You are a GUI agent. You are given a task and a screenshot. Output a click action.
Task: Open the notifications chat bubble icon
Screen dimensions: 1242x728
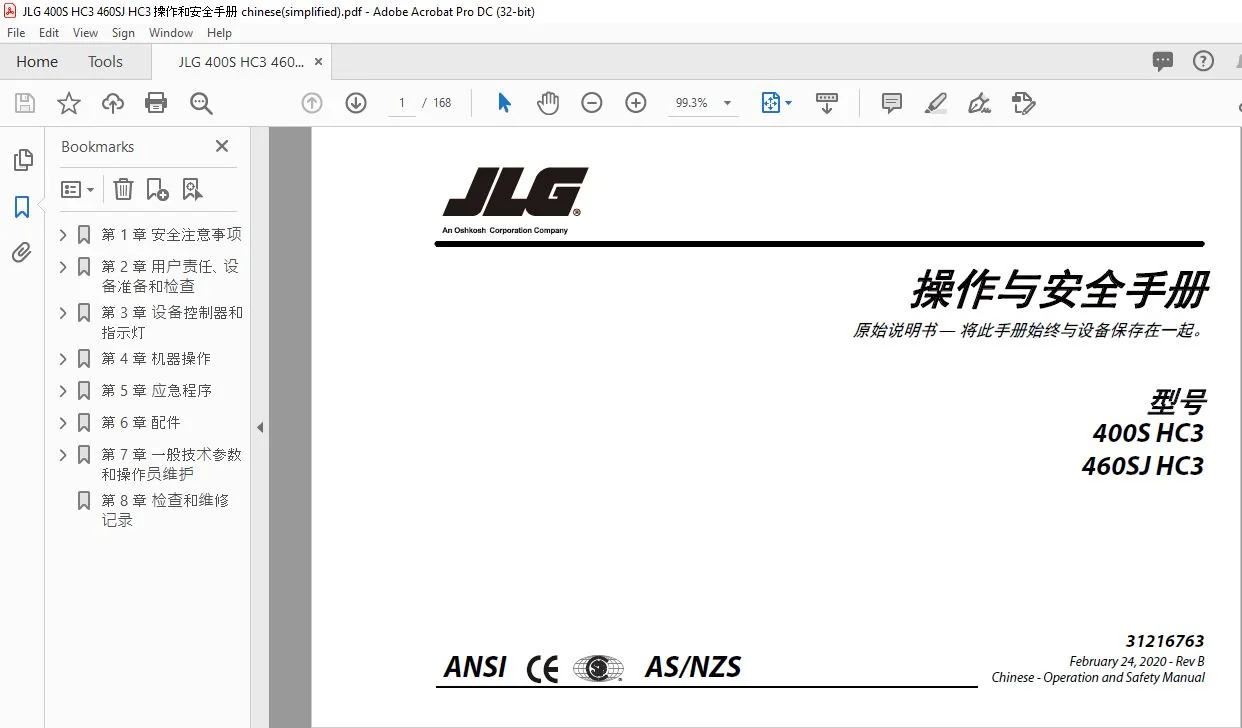pos(1163,62)
